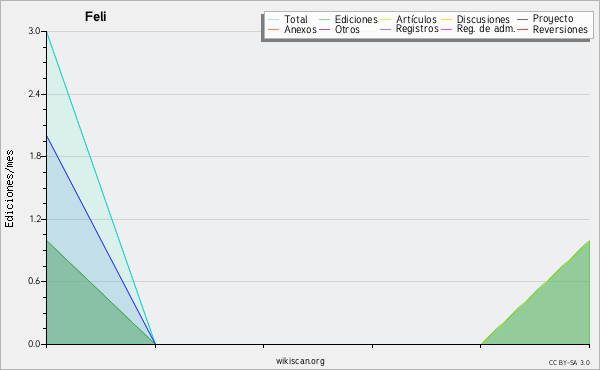Screen dimensions: 600x370
Task: Click the Ediciones/mes axis label
Action: coord(9,189)
